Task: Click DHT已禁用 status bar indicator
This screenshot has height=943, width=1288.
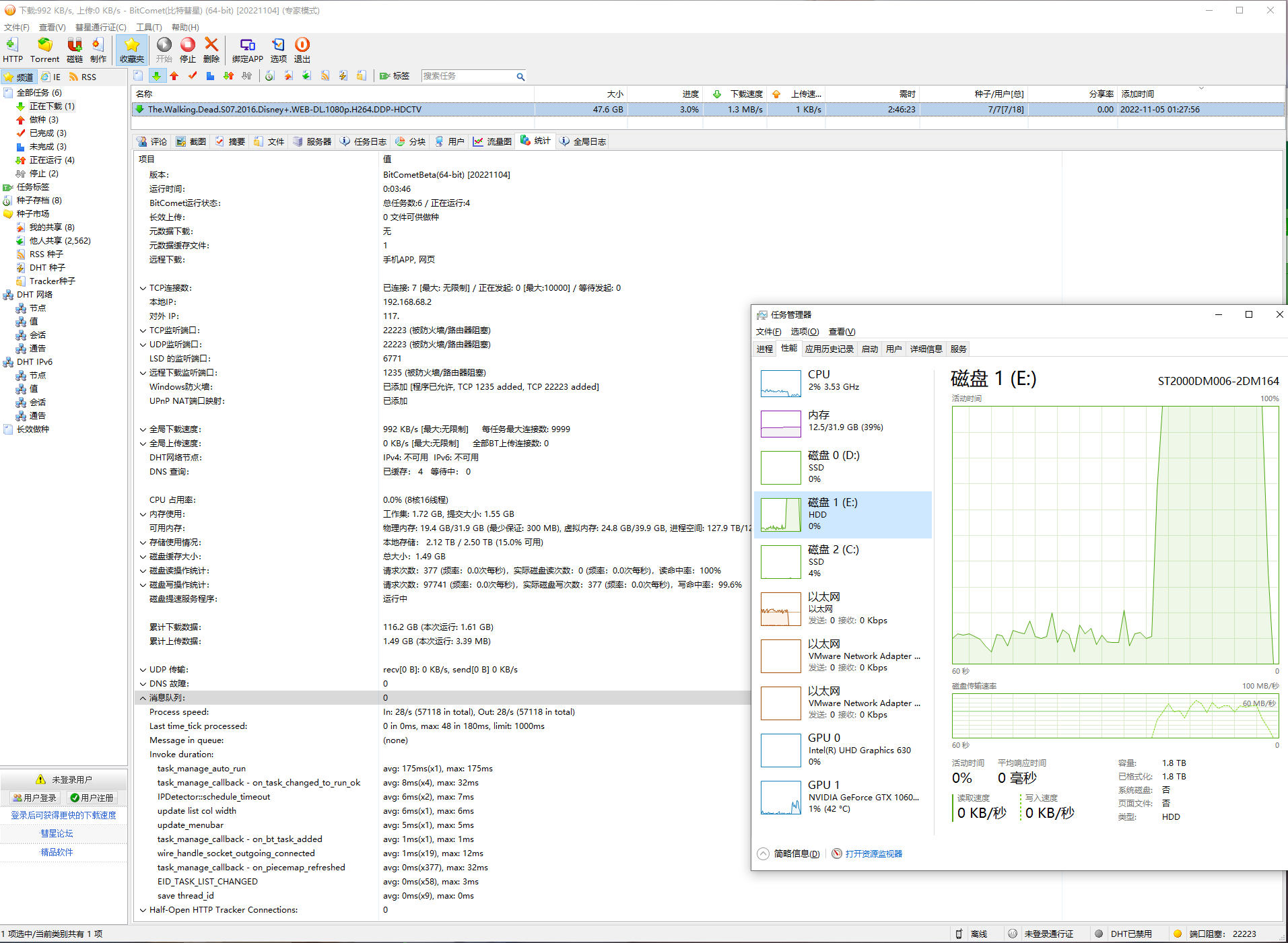Action: click(x=1123, y=934)
